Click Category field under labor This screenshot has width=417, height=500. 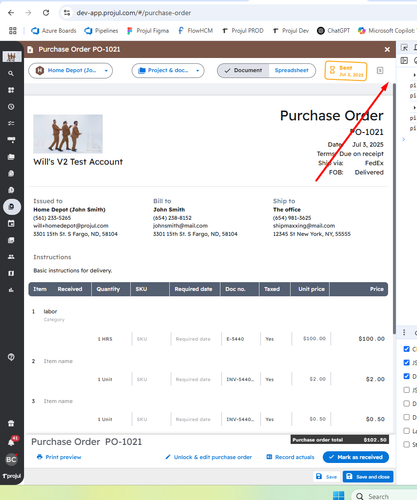click(x=54, y=320)
